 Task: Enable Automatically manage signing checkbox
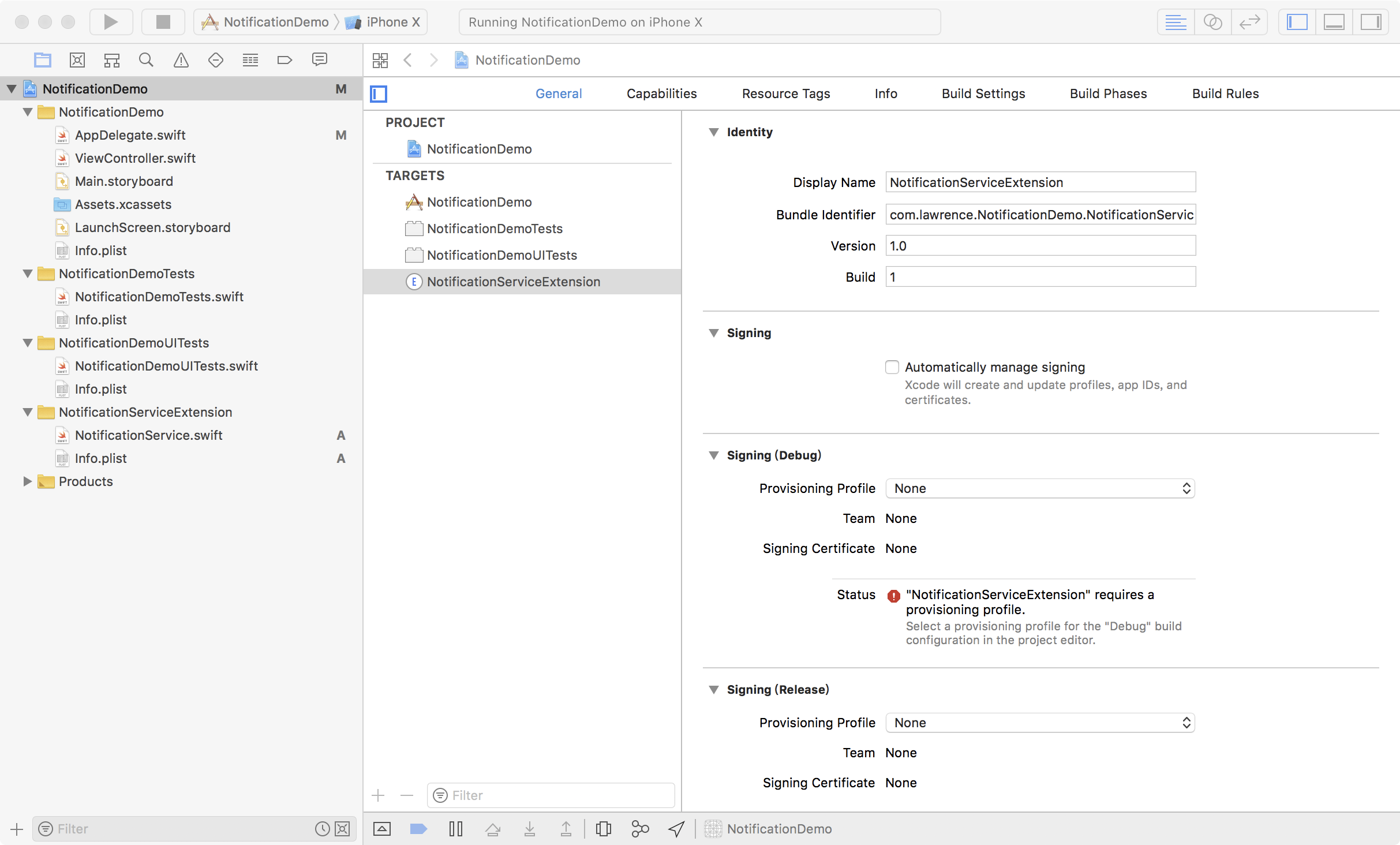pos(892,367)
